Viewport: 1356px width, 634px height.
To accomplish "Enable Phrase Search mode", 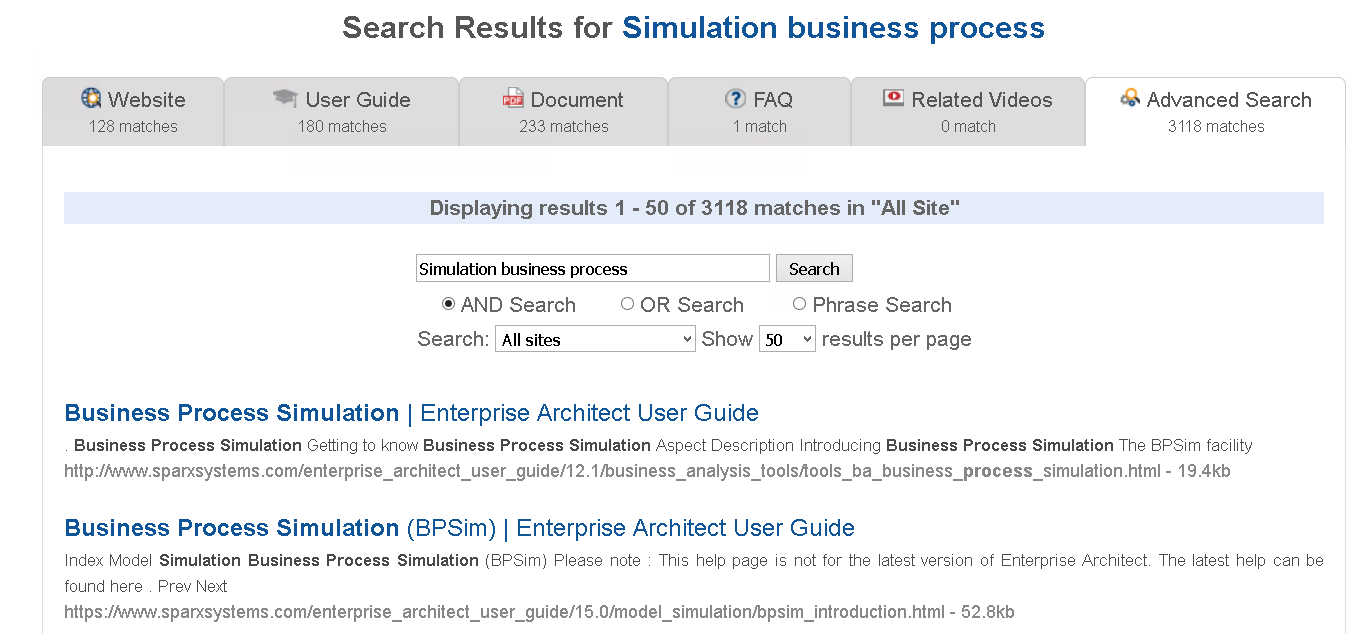I will [799, 304].
